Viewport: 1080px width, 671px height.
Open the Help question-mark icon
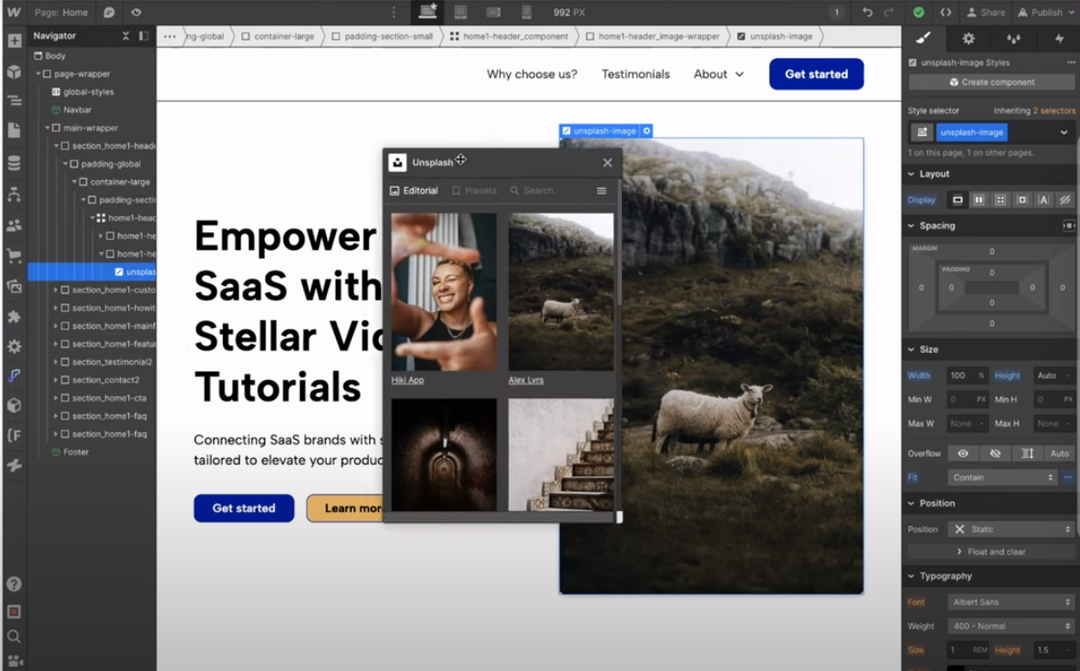(x=14, y=584)
